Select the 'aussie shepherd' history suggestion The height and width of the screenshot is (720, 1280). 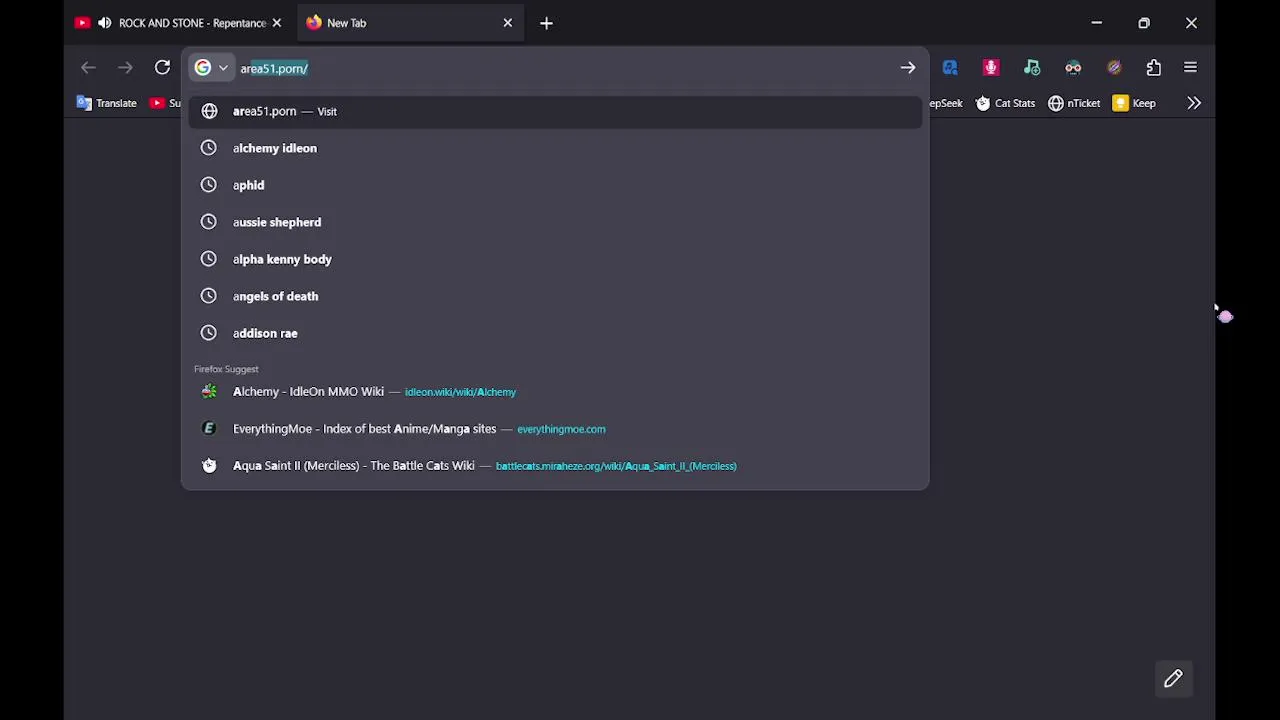click(555, 222)
